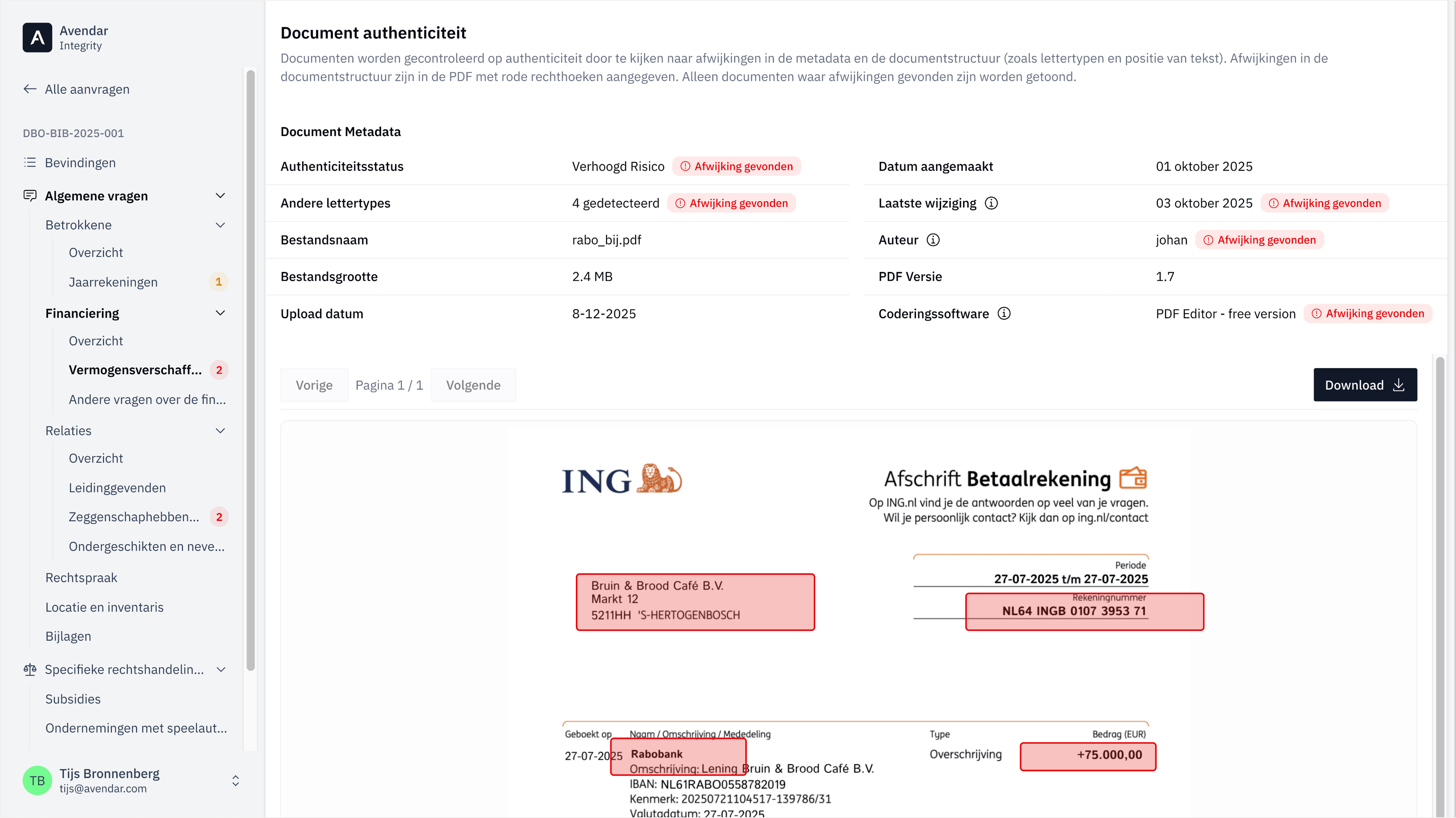Go to Zeggenschaphebbenden in the sidebar
Screen dimensions: 1456x818
134,517
